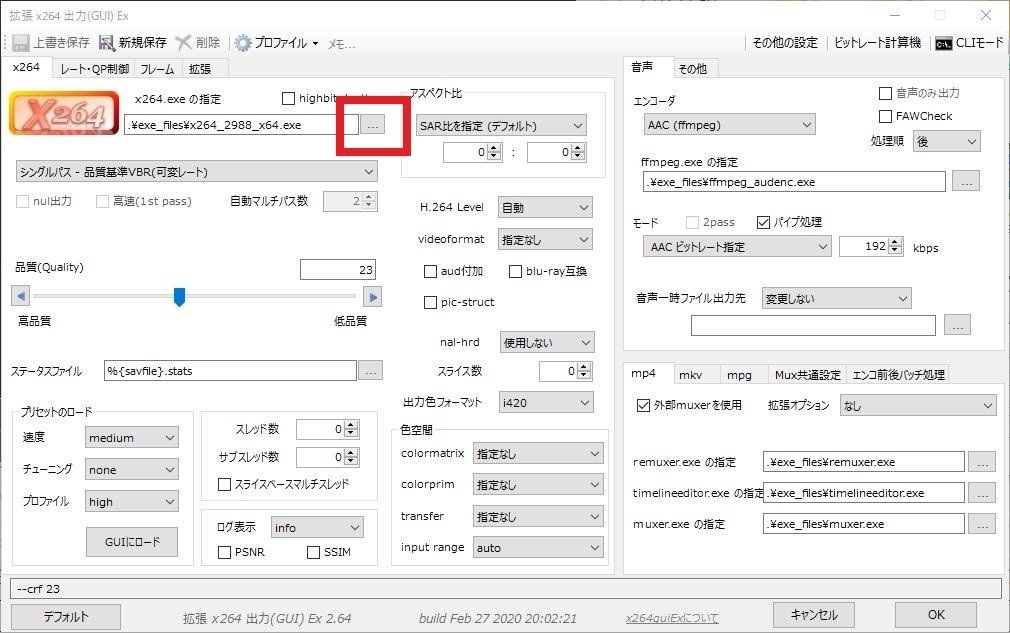The height and width of the screenshot is (633, 1010).
Task: Click inside the ステータスファイル filename field
Action: 230,370
